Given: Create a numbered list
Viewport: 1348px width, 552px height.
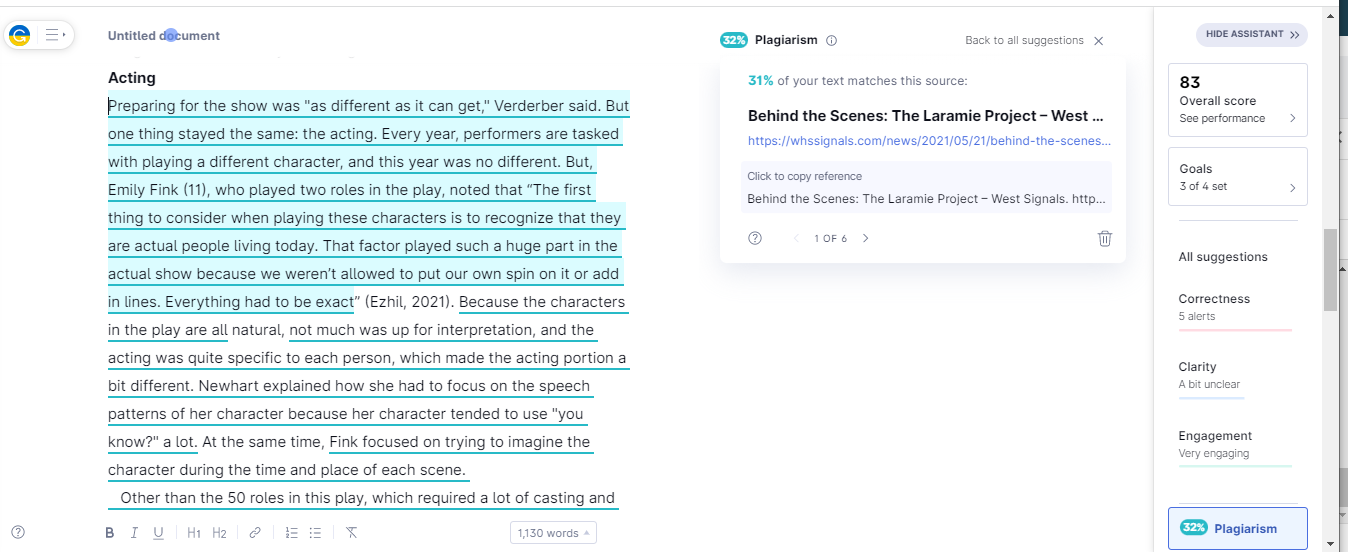Looking at the screenshot, I should [x=291, y=533].
